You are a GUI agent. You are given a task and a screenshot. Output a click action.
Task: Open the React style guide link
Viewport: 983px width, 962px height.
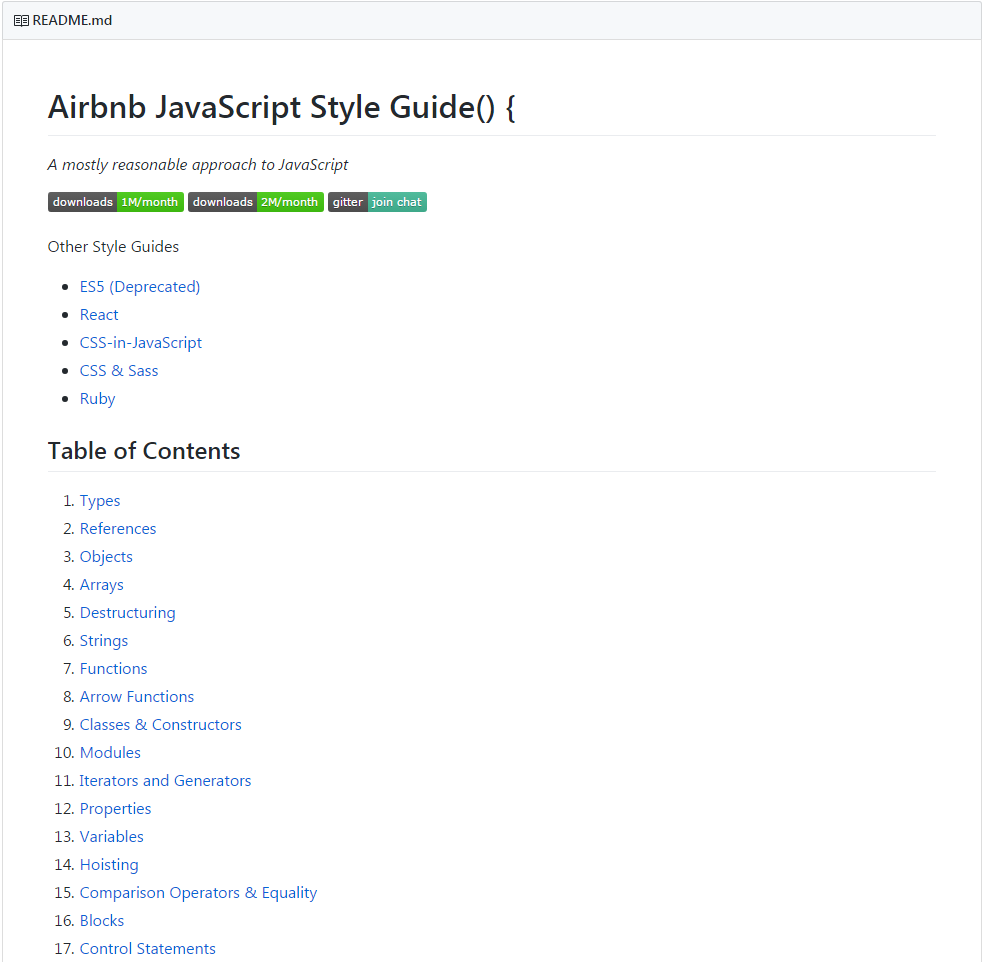tap(99, 315)
